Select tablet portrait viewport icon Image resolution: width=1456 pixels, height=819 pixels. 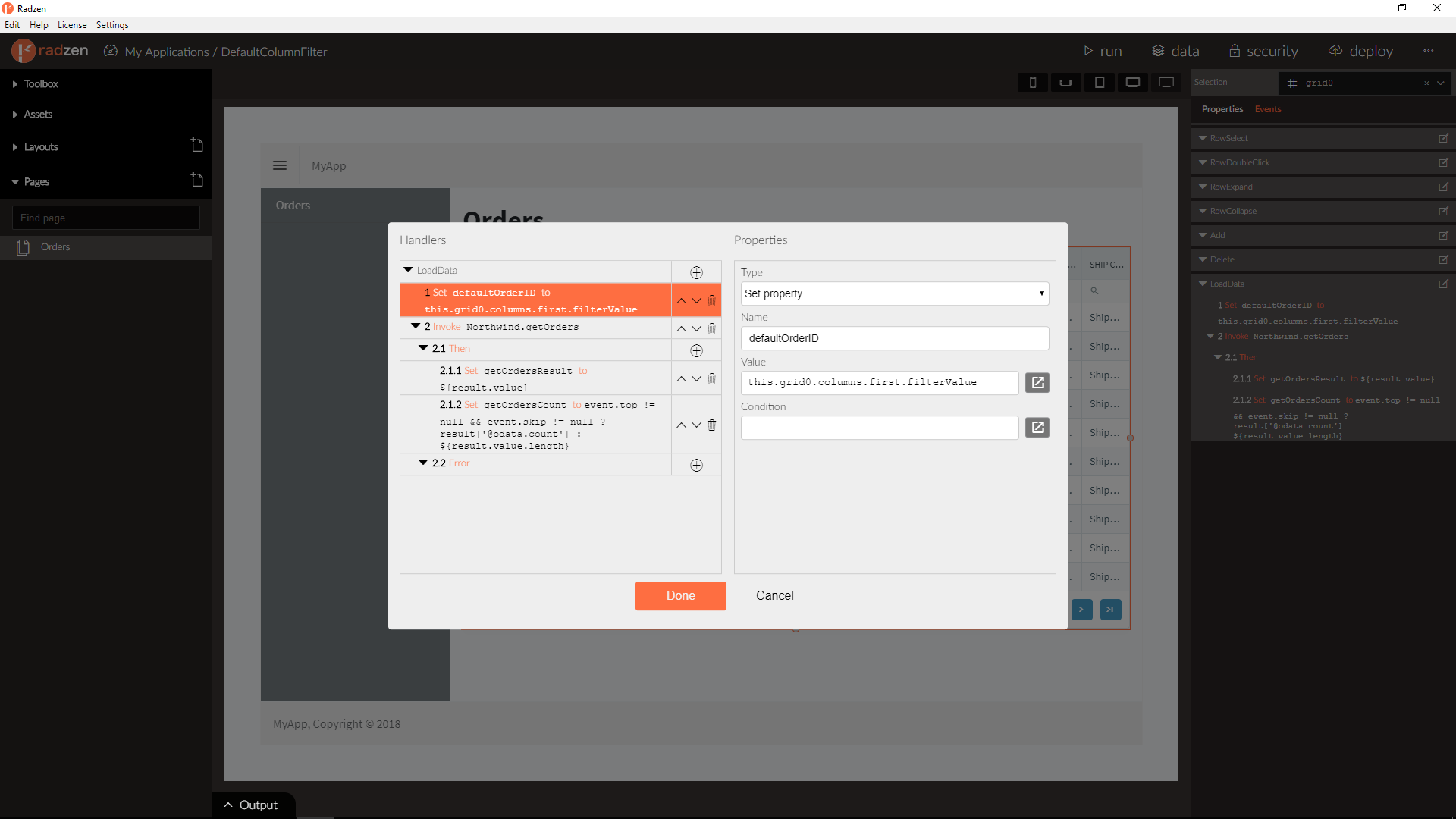point(1100,82)
